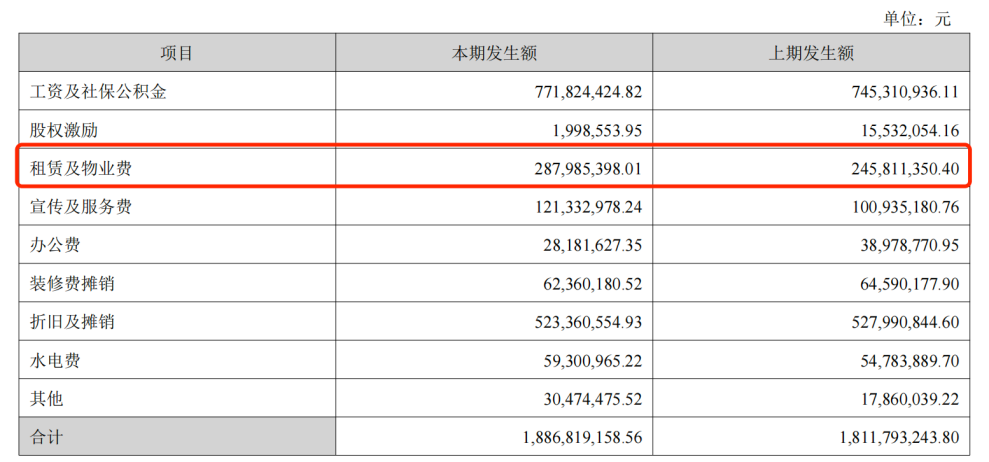This screenshot has height=462, width=989.
Task: Click the 宣传及服务费 row label
Action: click(x=81, y=207)
